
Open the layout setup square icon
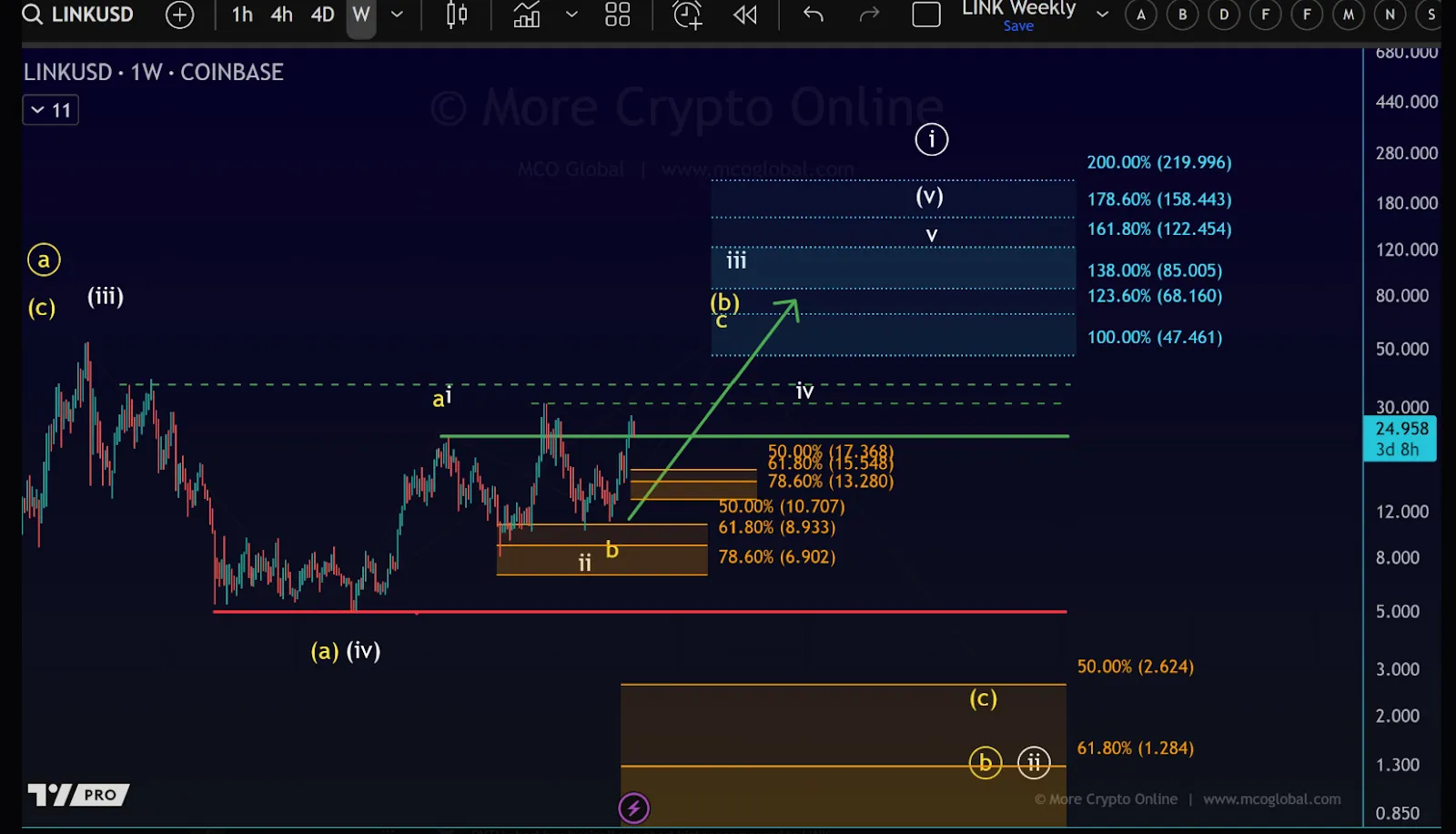point(926,15)
